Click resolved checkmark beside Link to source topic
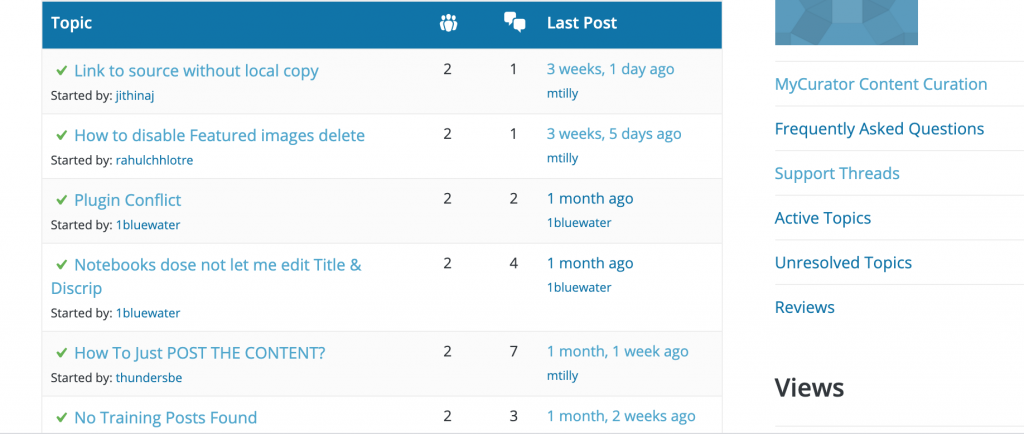Image resolution: width=1024 pixels, height=434 pixels. 61,71
